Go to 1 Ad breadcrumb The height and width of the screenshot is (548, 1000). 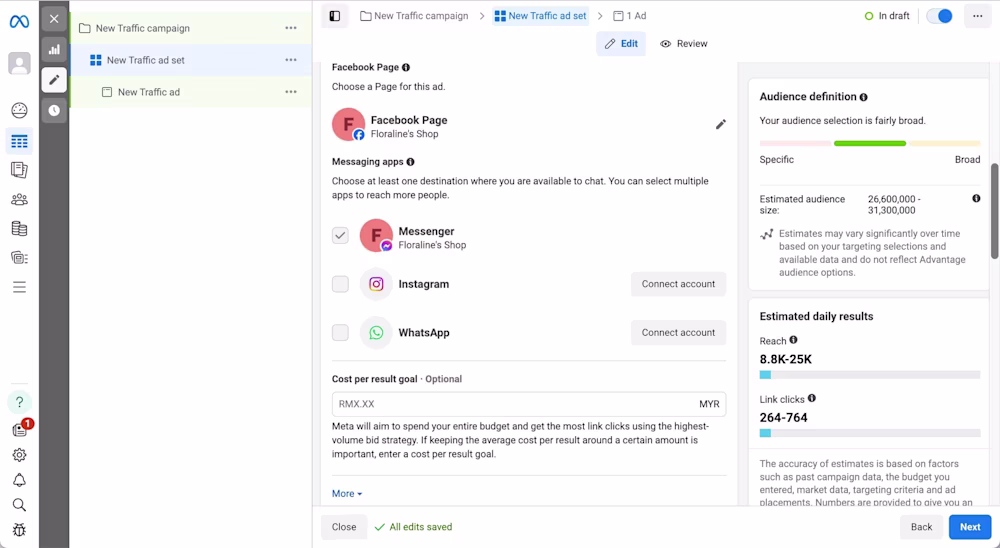[629, 16]
